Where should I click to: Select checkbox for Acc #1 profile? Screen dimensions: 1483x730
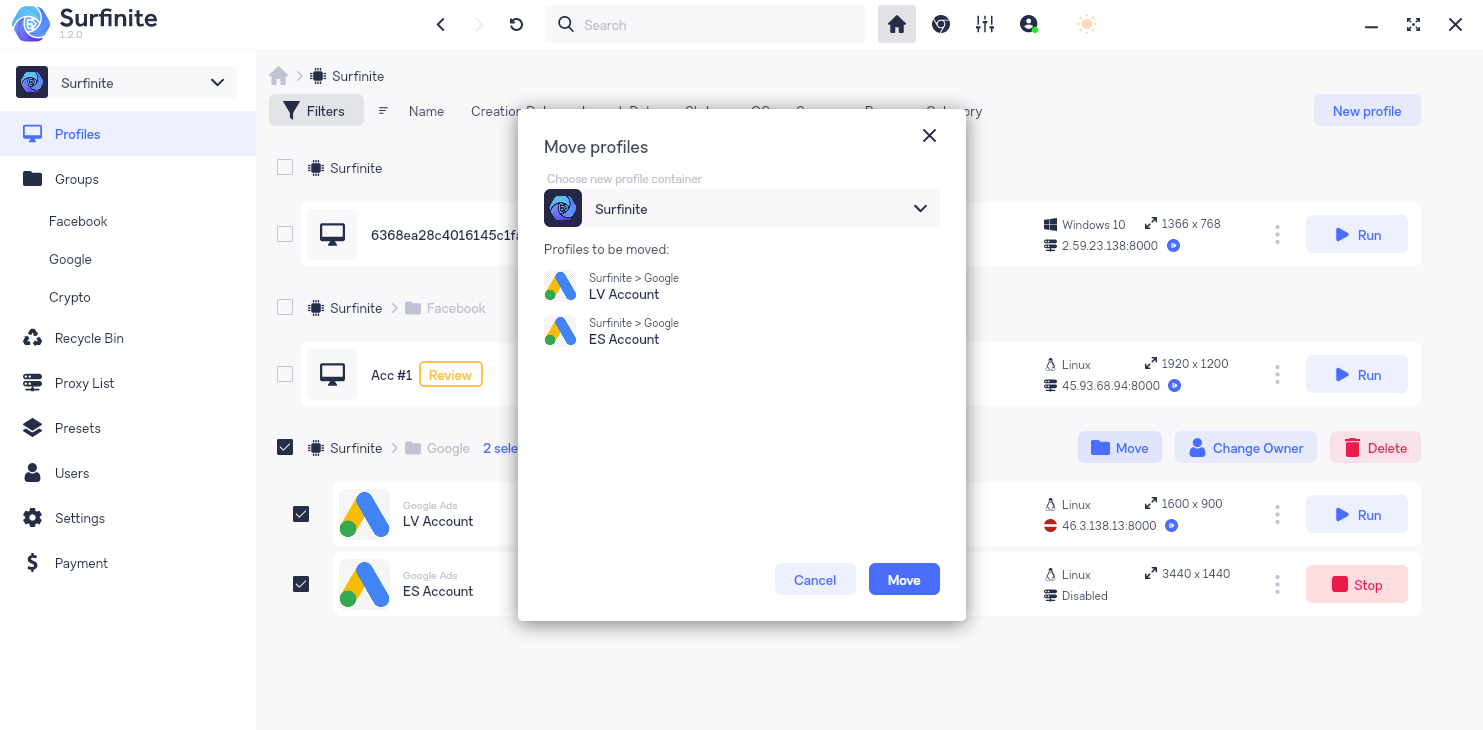285,374
